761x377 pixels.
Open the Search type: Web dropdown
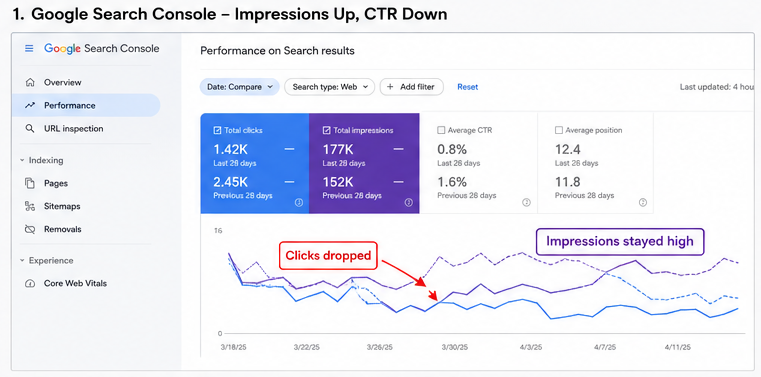330,87
